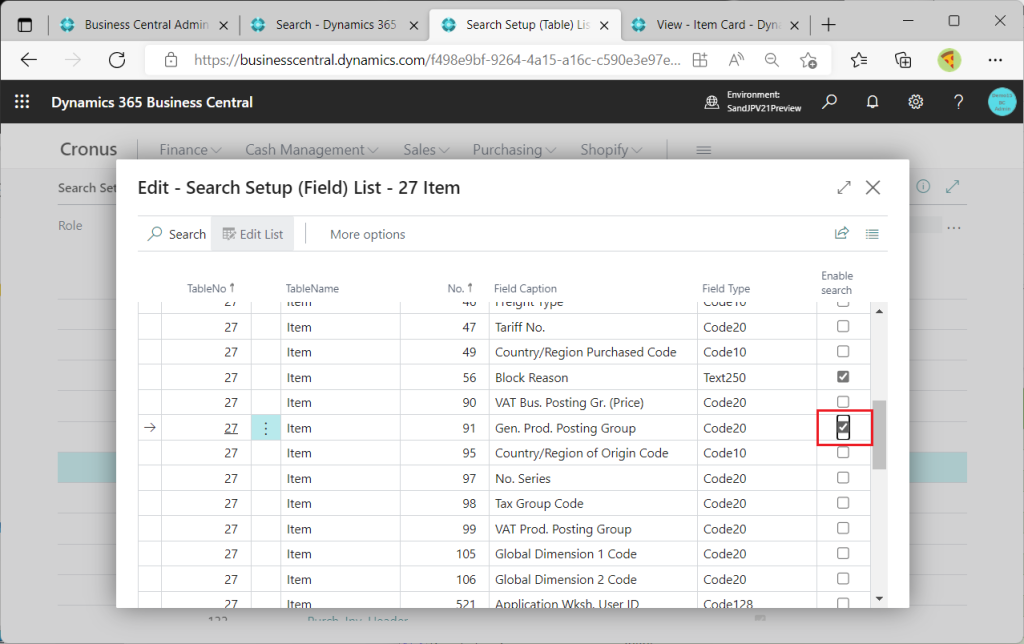Expand the Purchasing menu
Screen dimensions: 1024x644
[514, 150]
